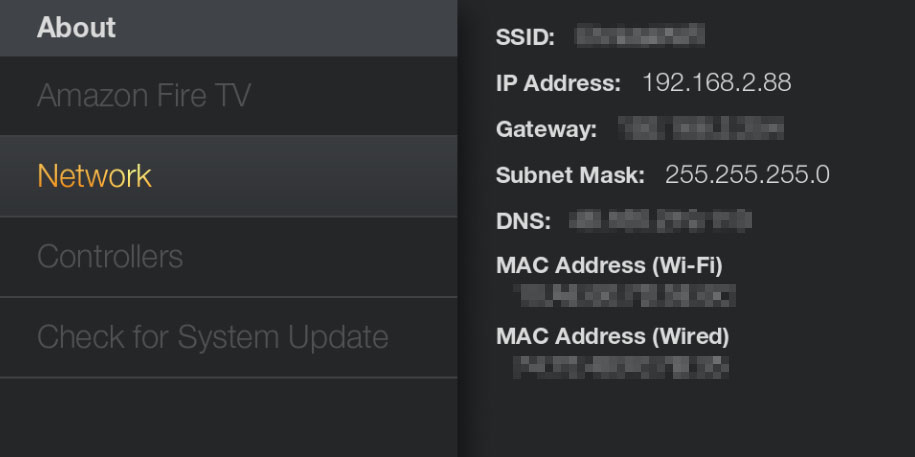The width and height of the screenshot is (915, 457).
Task: Select the 255.255.255.0 subnet value
Action: click(747, 175)
